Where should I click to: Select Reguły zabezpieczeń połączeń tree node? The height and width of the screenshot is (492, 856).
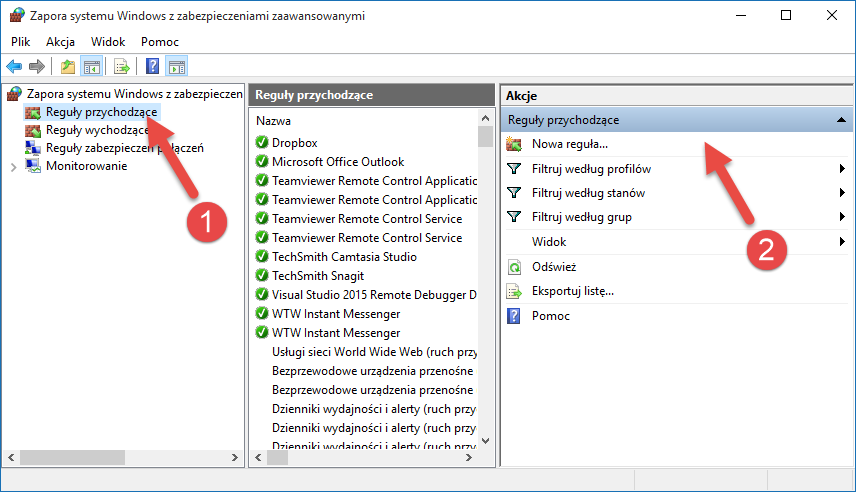click(124, 148)
